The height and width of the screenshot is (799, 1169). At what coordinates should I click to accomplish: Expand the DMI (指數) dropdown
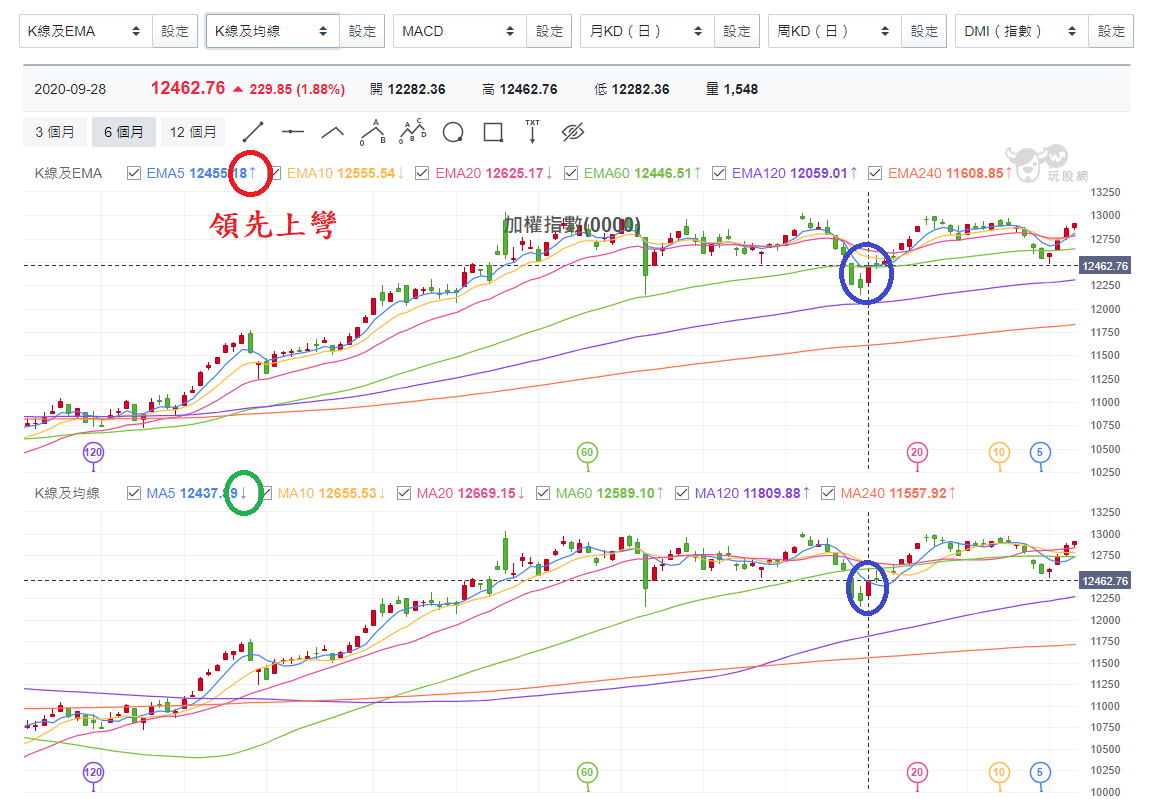tap(1021, 31)
